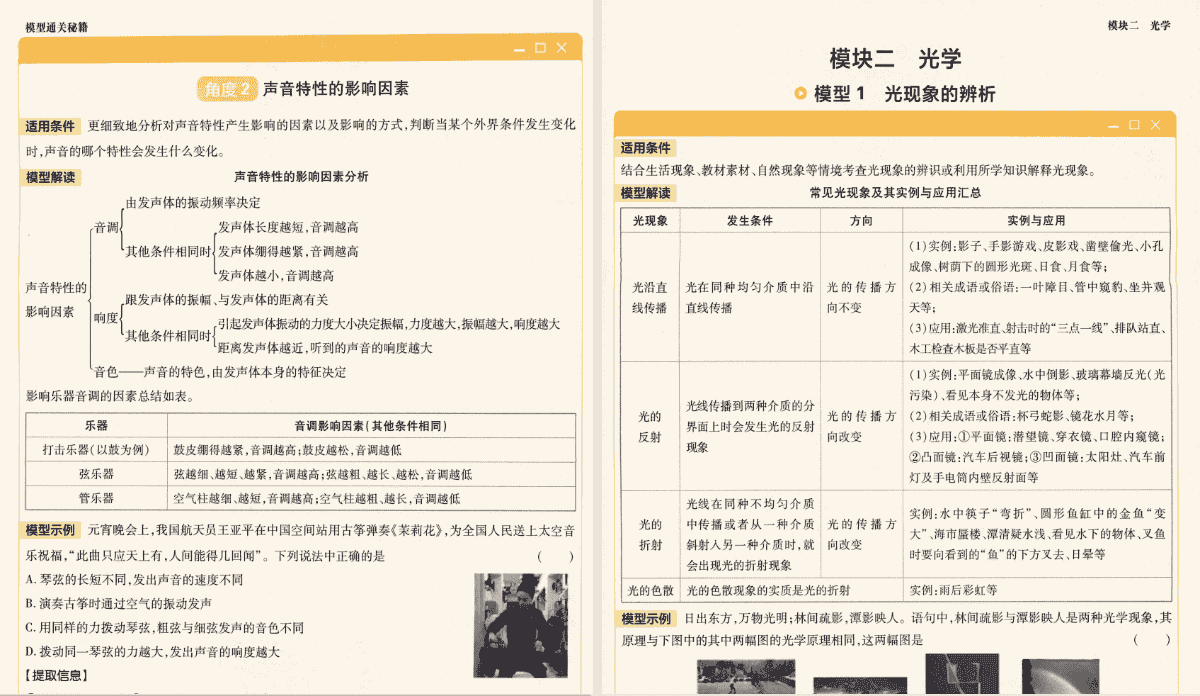The width and height of the screenshot is (1200, 696).
Task: Close the right optics panel
Action: click(x=1155, y=125)
